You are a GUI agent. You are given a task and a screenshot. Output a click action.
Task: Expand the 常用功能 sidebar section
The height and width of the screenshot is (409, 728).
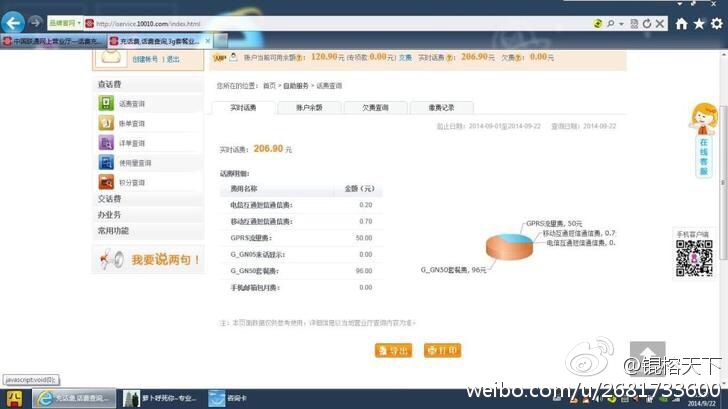tap(113, 231)
